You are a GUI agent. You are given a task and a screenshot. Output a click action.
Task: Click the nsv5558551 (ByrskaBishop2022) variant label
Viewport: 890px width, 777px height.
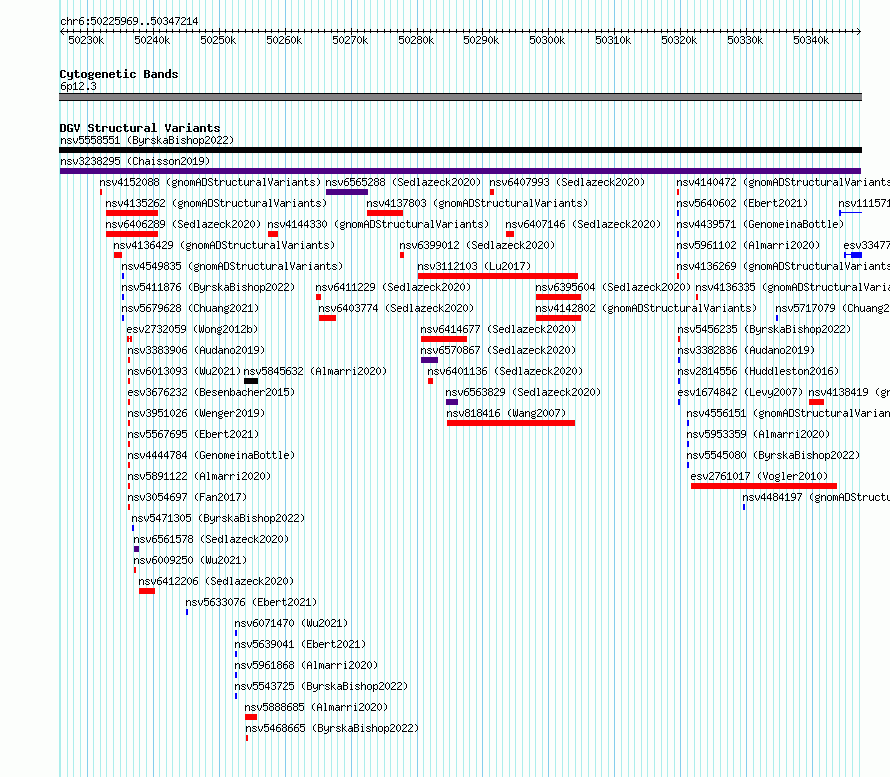point(147,140)
